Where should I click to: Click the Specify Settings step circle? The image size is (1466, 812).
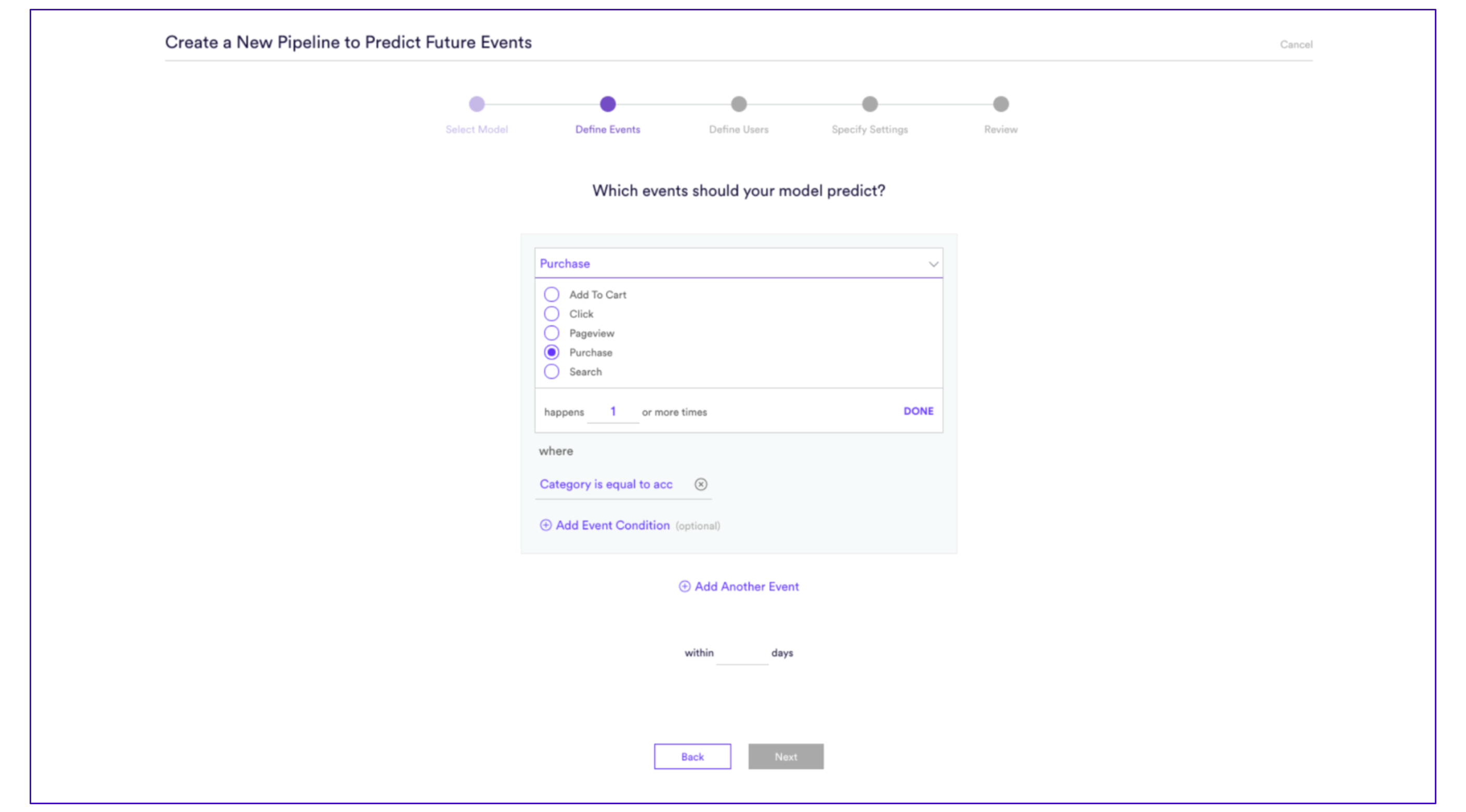[x=870, y=104]
